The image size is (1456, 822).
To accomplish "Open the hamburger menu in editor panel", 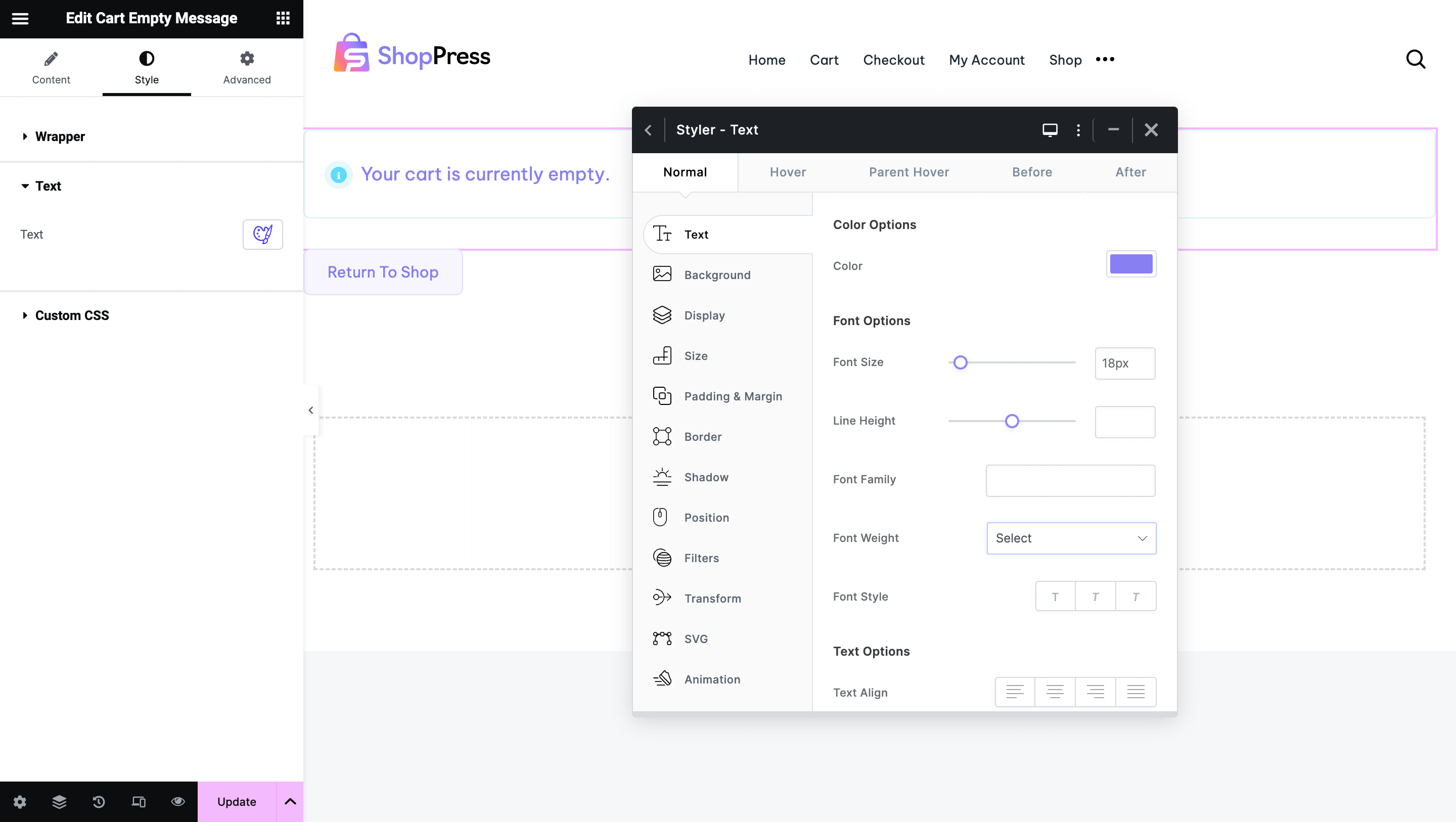I will tap(20, 18).
